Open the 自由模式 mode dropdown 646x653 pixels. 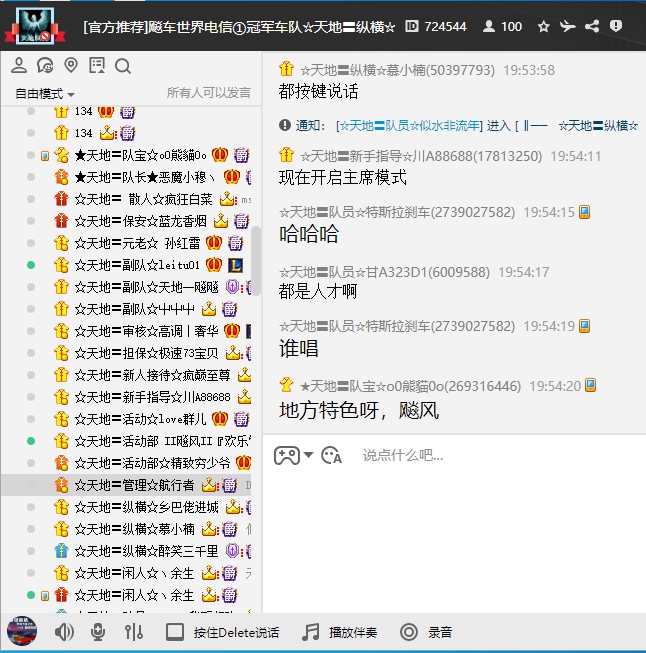point(44,93)
